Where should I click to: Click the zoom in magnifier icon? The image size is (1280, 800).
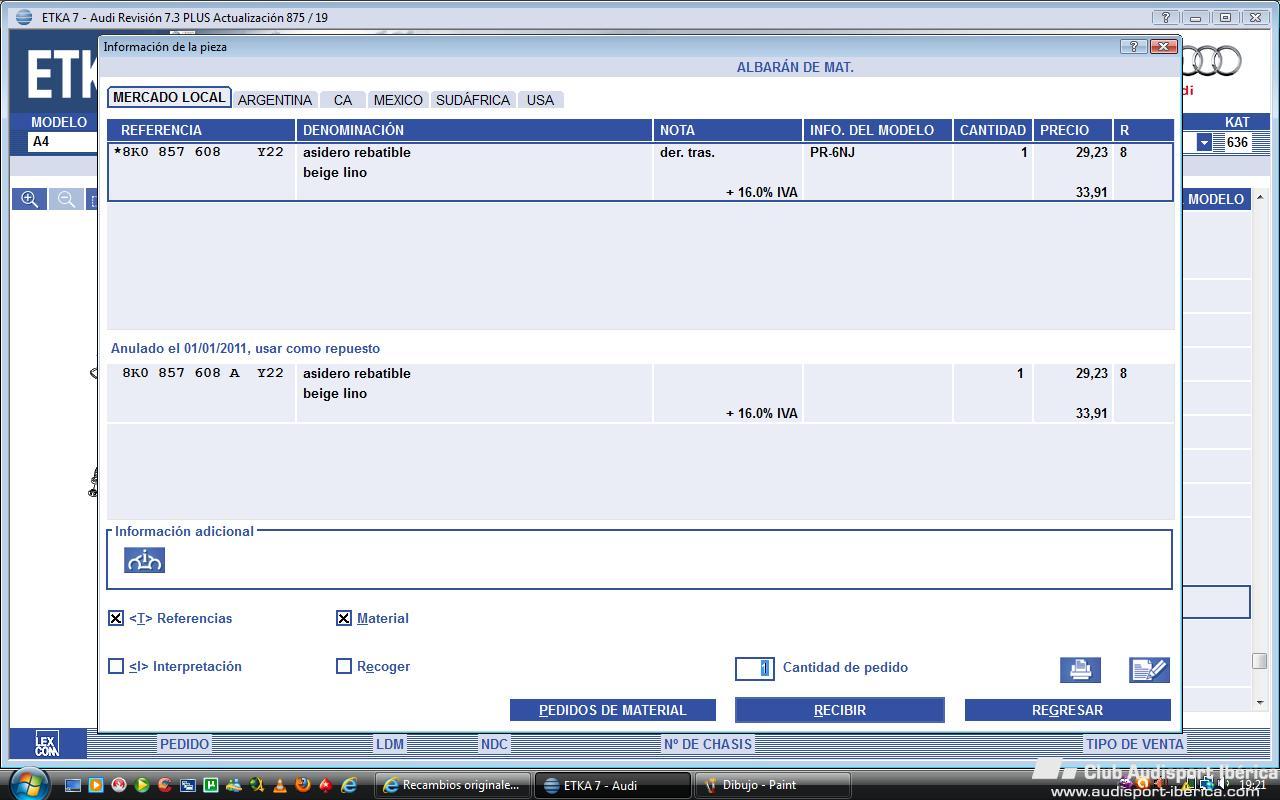click(x=29, y=199)
